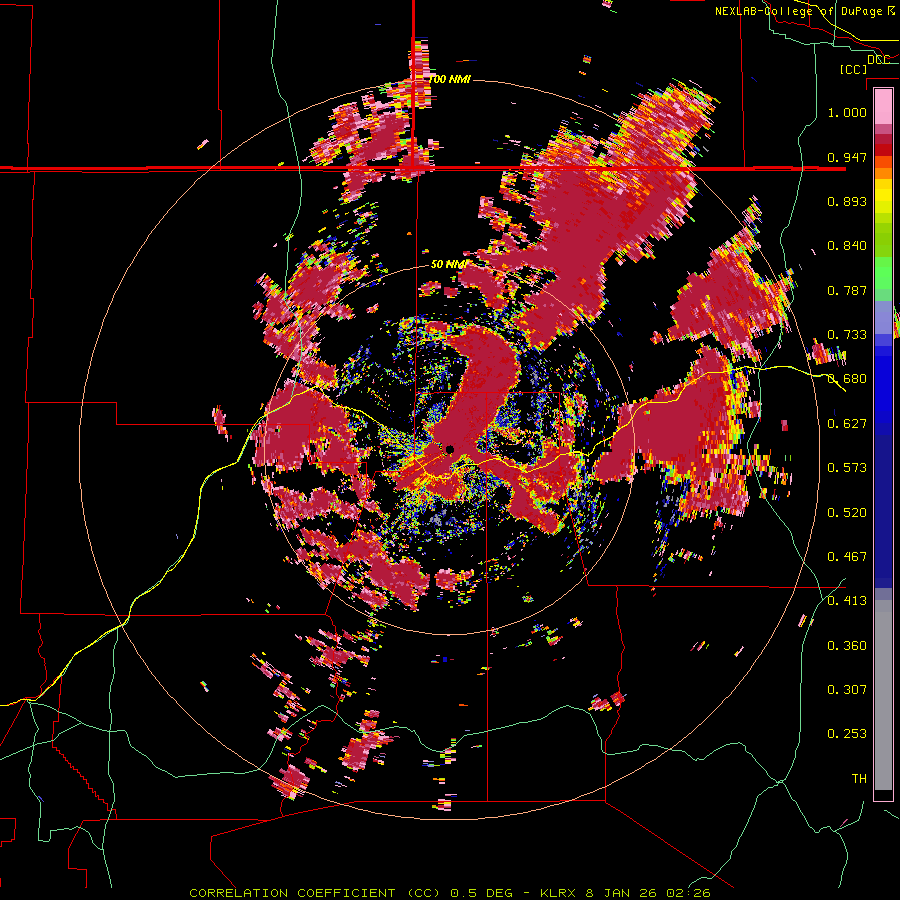This screenshot has height=900, width=900.
Task: Select the 0.520 scale value
Action: pos(847,512)
